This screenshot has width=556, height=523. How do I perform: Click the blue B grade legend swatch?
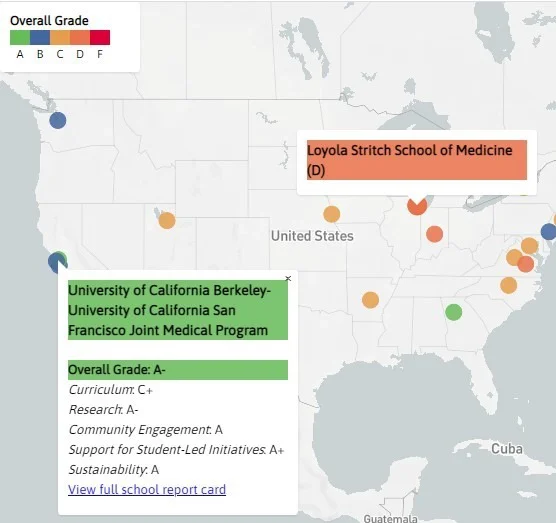pos(40,38)
